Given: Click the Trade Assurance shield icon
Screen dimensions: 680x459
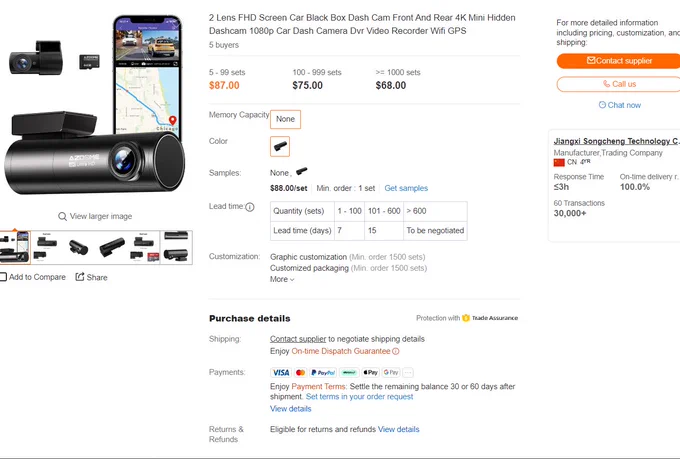Looking at the screenshot, I should pos(466,318).
